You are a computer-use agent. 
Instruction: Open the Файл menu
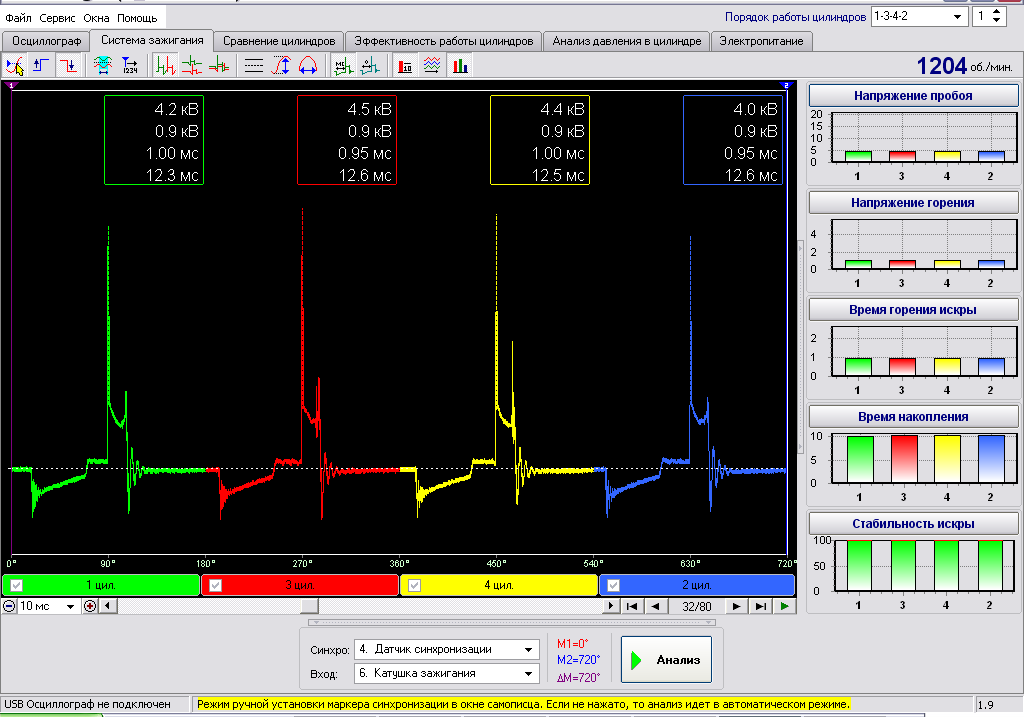(18, 18)
